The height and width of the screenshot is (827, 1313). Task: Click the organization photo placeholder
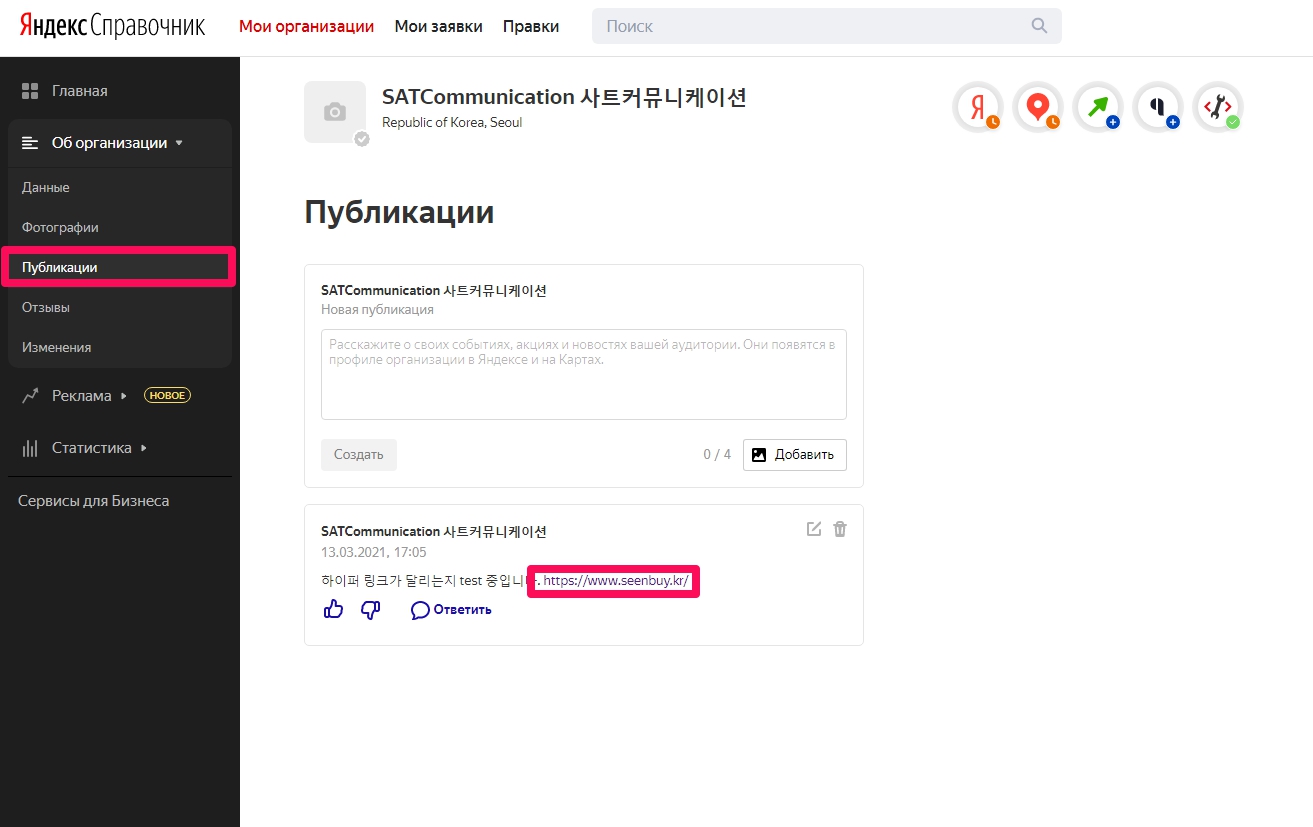pos(335,112)
